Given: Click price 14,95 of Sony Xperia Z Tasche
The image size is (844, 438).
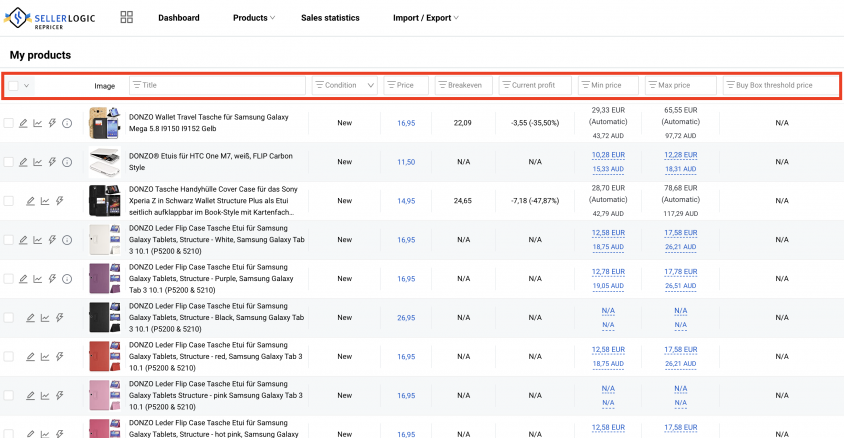Looking at the screenshot, I should pos(406,201).
